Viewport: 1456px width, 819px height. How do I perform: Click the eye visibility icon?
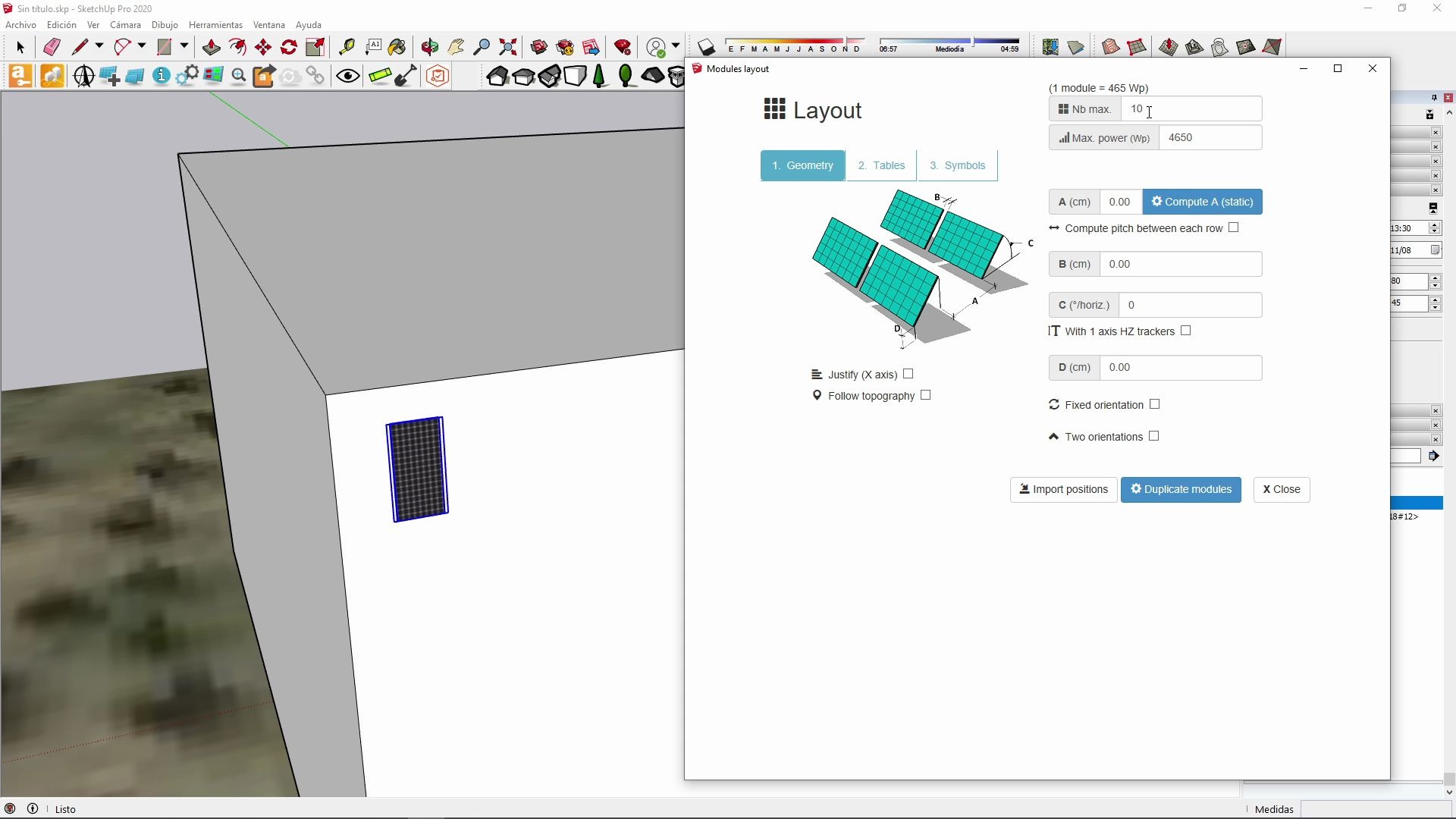[x=348, y=76]
